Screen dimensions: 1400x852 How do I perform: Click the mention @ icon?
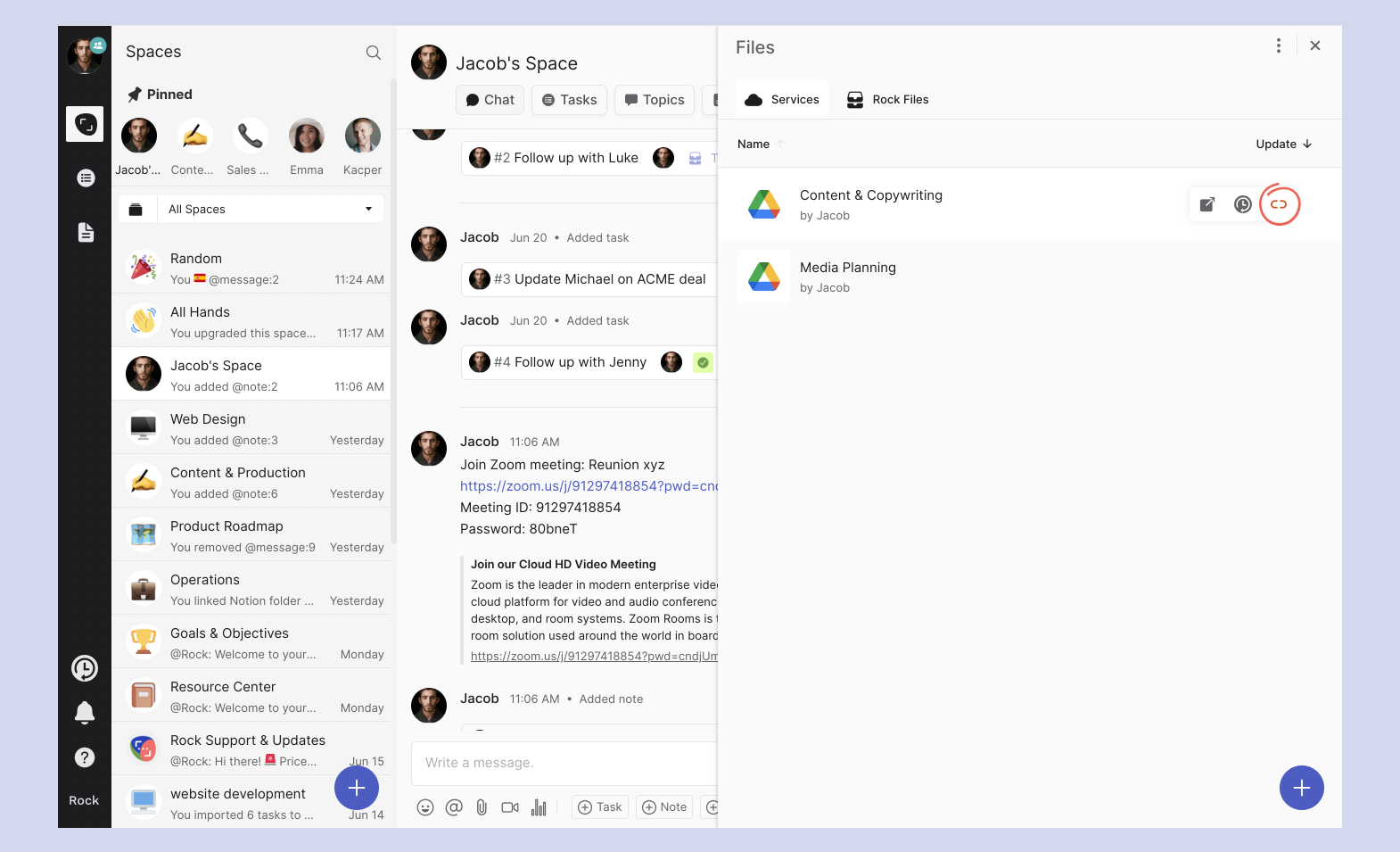(454, 807)
